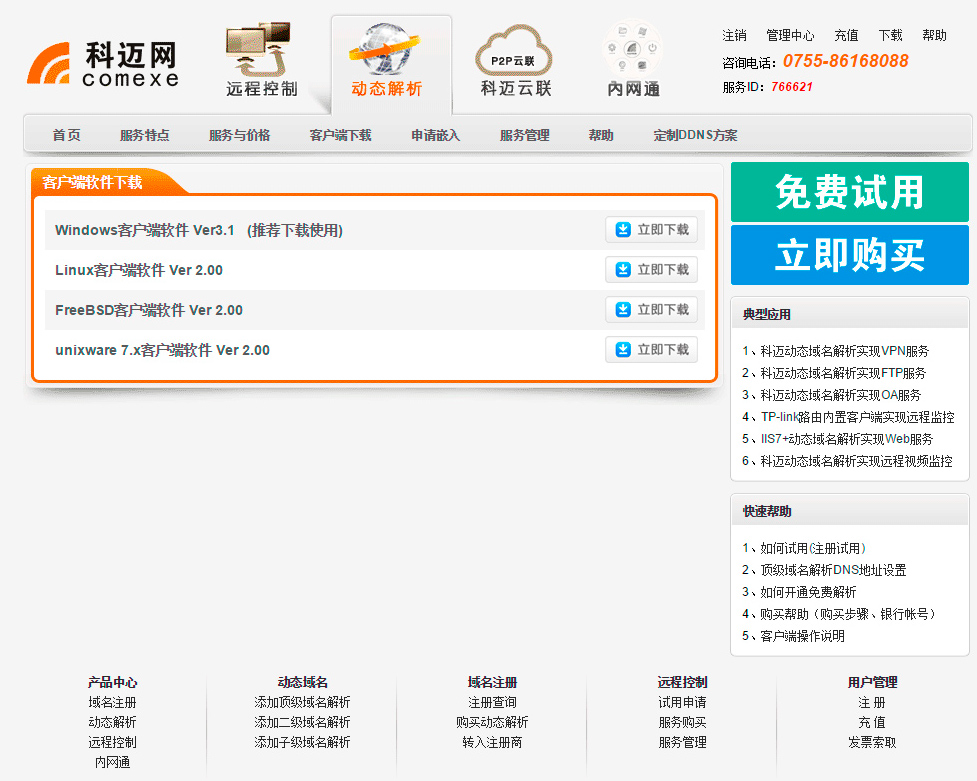The image size is (977, 781).
Task: Open 顶级域名解析DNS地址设置 help link
Action: tap(833, 570)
